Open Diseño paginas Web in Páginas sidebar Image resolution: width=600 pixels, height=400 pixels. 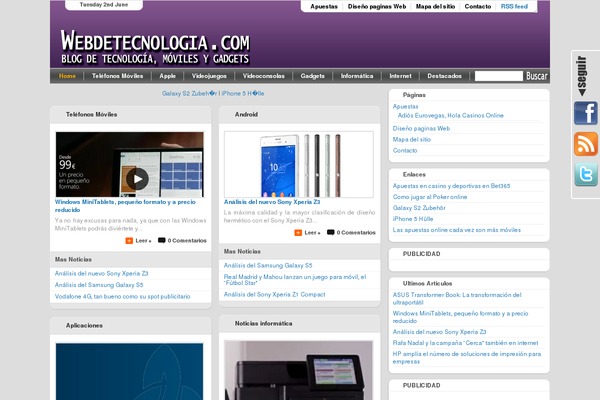point(421,128)
